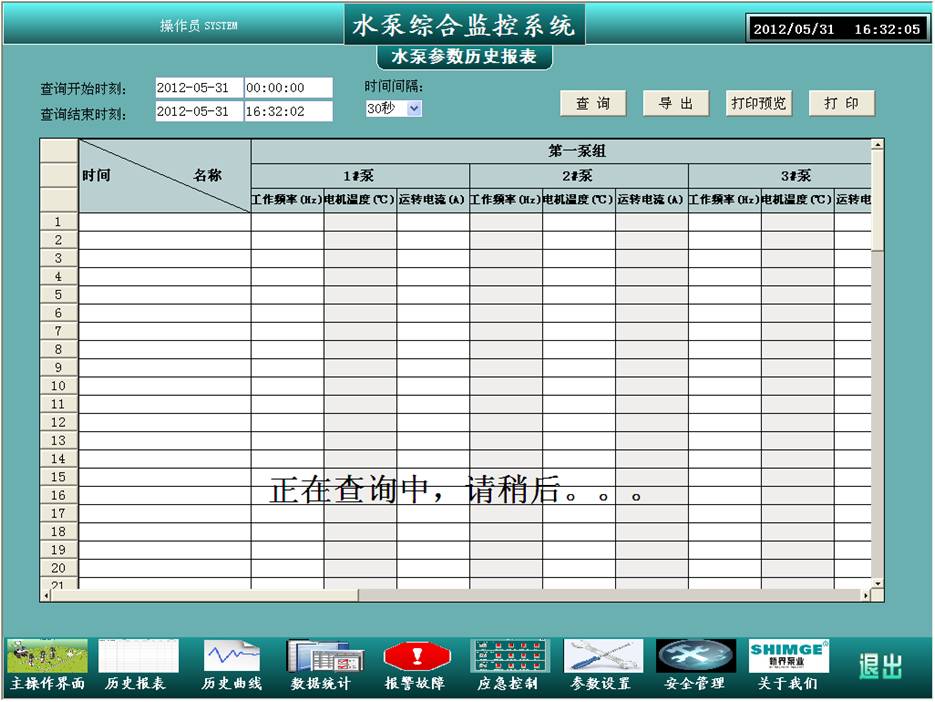
Task: Open the 历史曲线 history curve icon
Action: coord(232,657)
